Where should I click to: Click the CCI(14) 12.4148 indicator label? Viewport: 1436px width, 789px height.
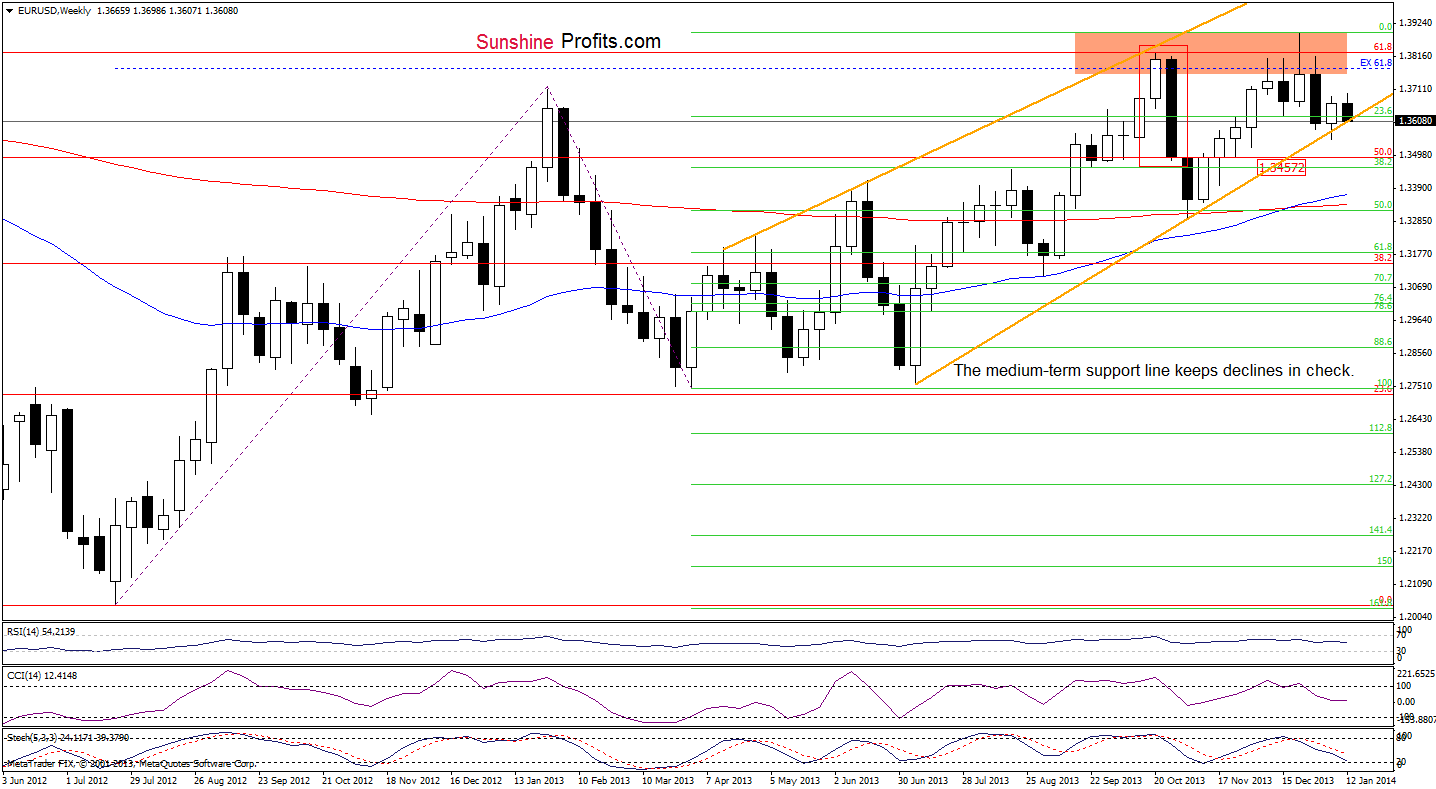pos(40,676)
